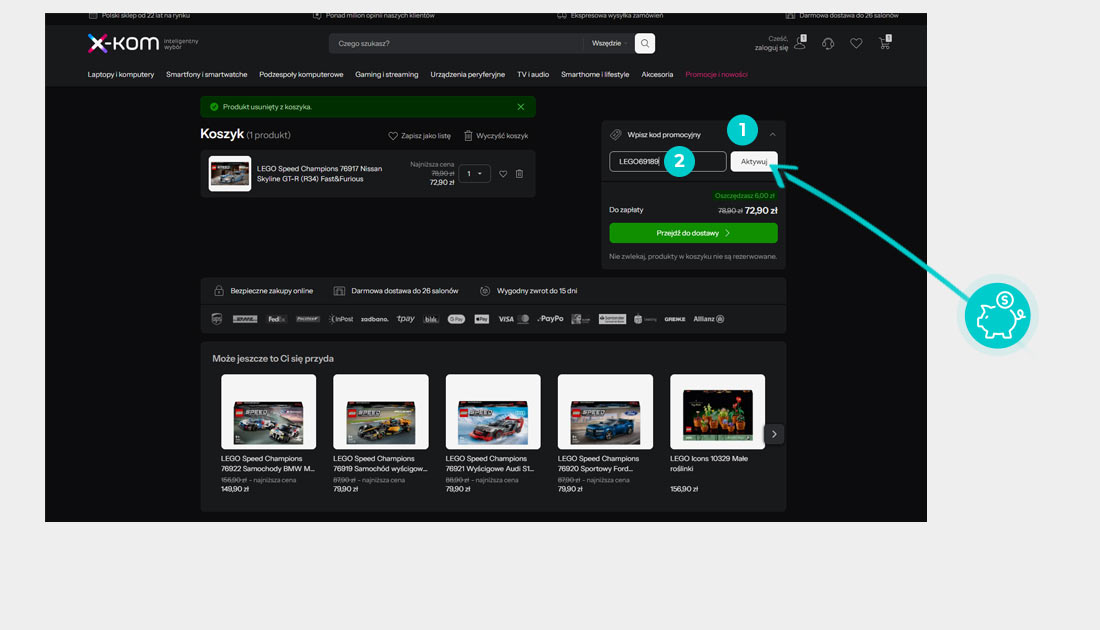Image resolution: width=1100 pixels, height=630 pixels.
Task: Open the 76920 Ford set thumbnail
Action: point(605,412)
